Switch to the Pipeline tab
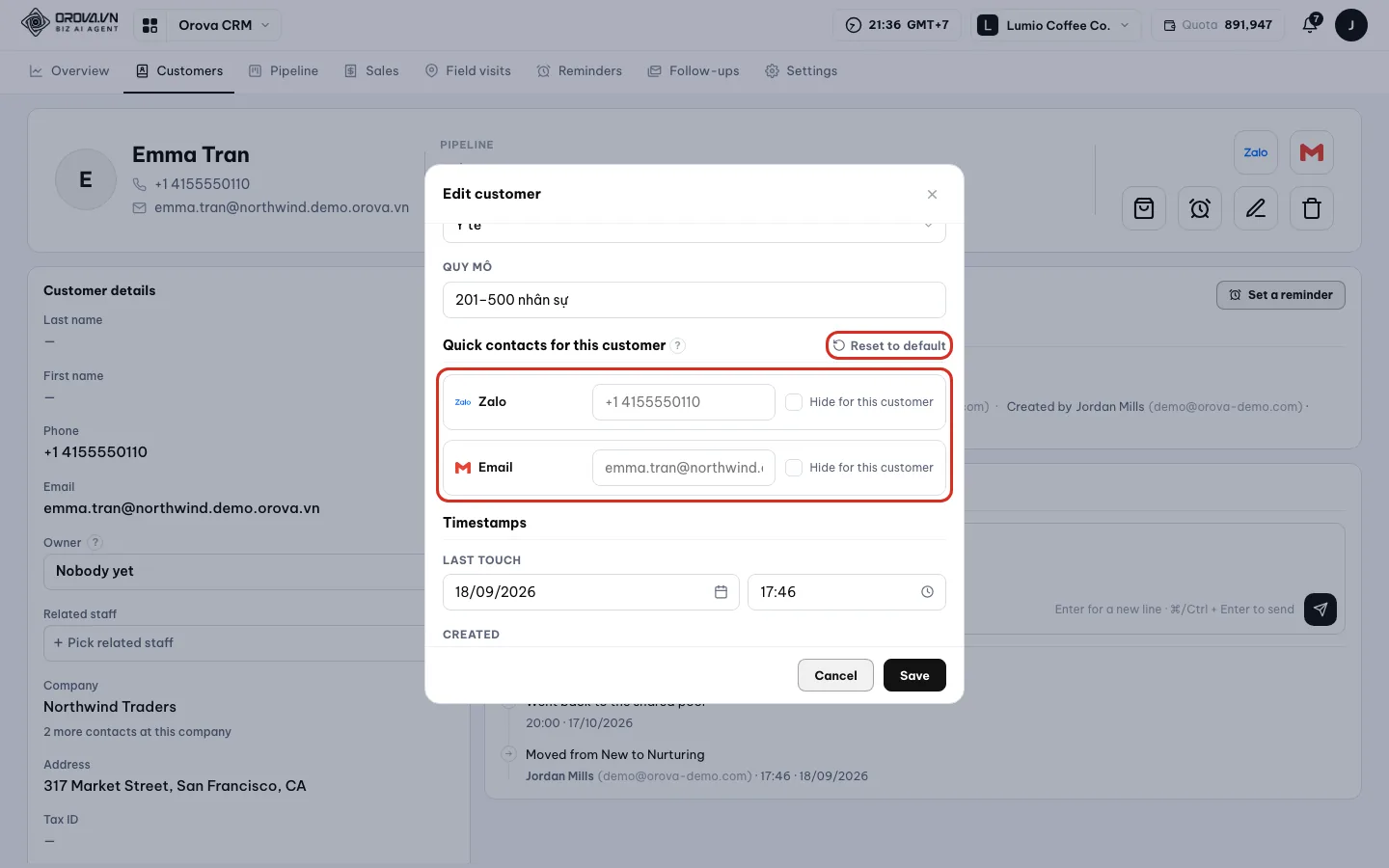The height and width of the screenshot is (868, 1389). click(x=284, y=71)
